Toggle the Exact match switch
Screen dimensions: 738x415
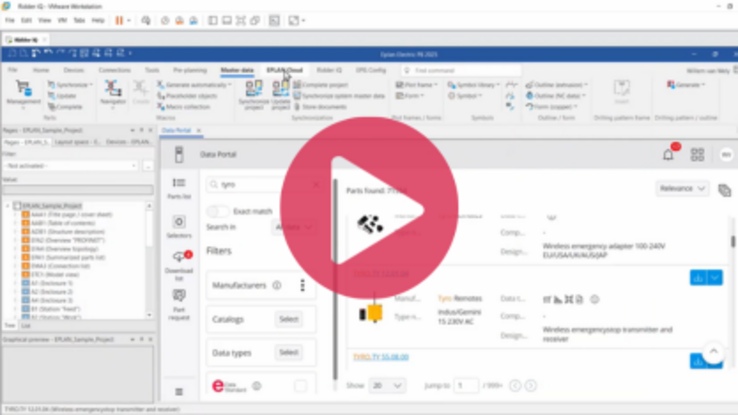coord(218,211)
